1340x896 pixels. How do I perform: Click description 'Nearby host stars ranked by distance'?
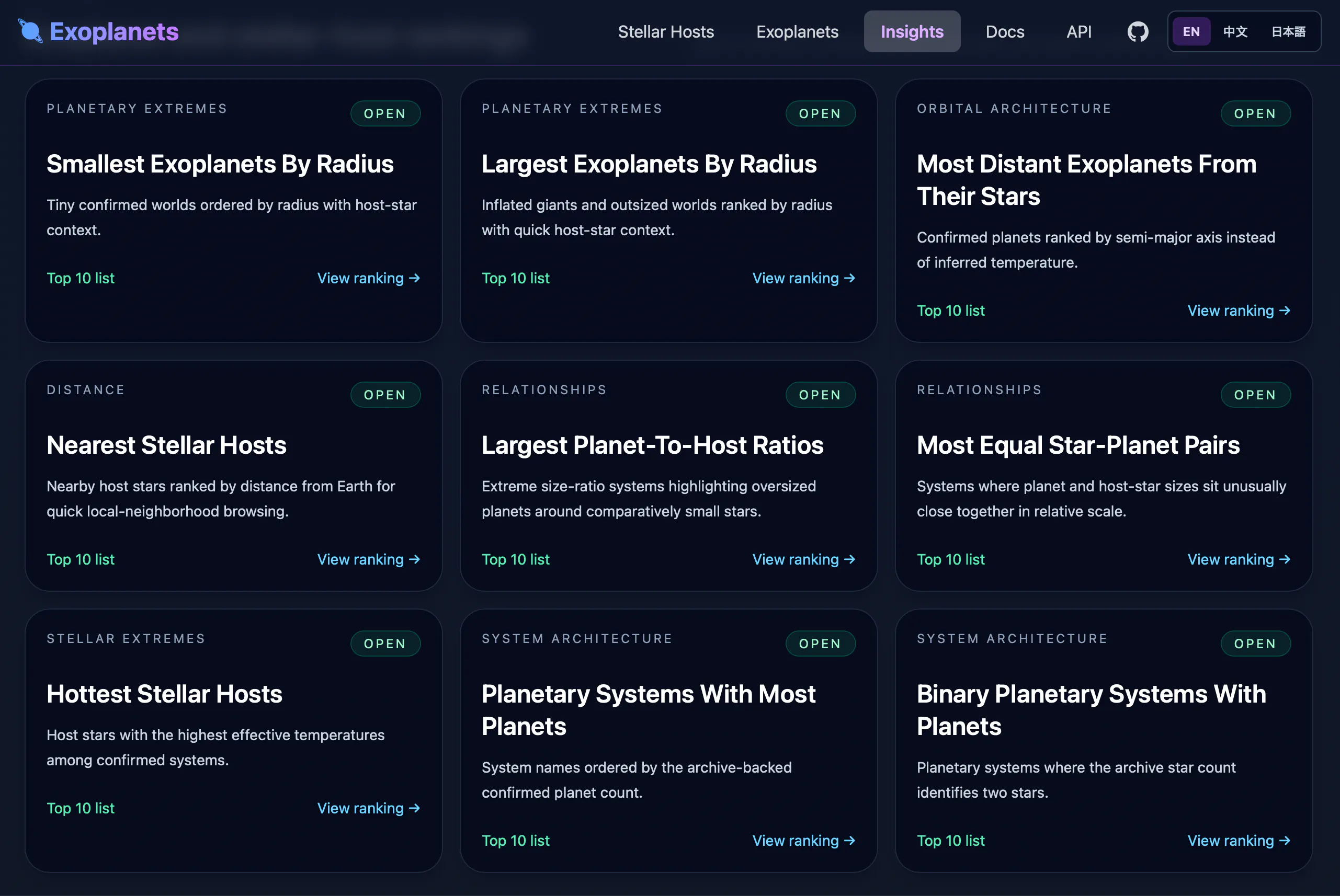pyautogui.click(x=221, y=498)
